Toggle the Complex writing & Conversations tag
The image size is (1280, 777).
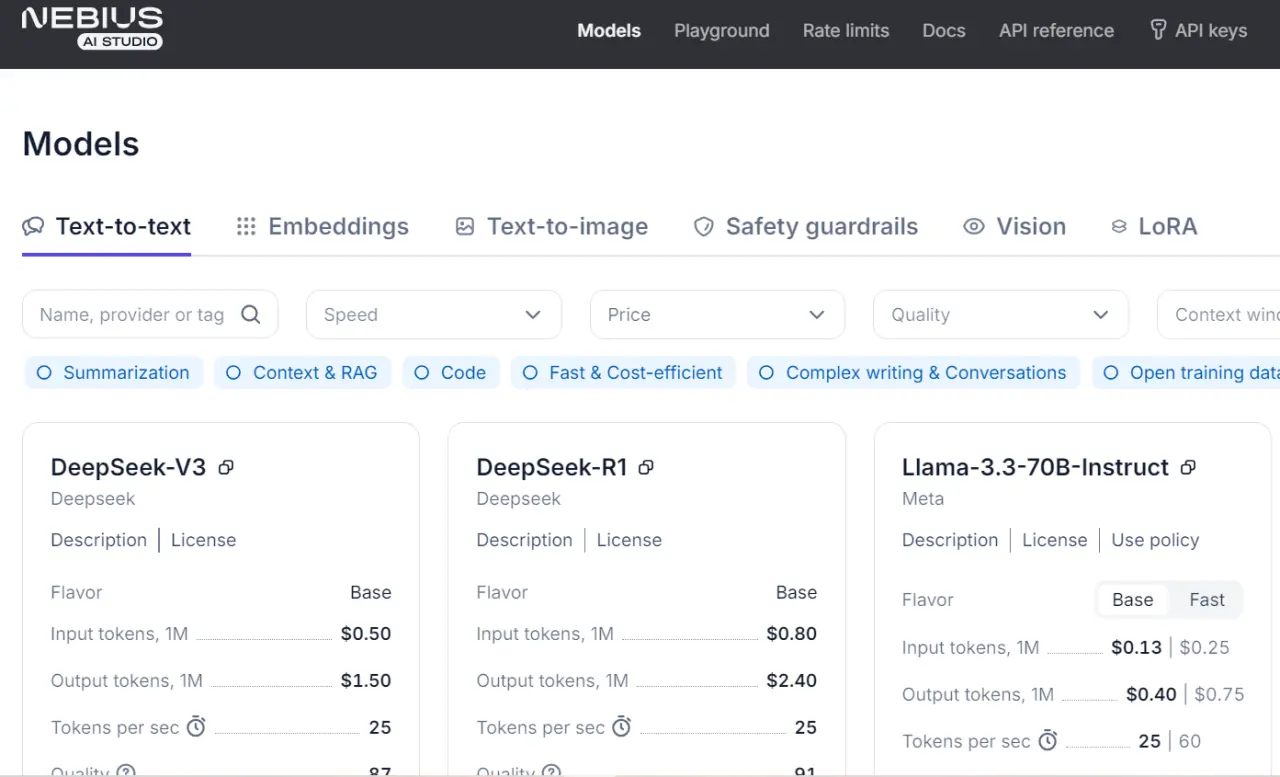913,373
